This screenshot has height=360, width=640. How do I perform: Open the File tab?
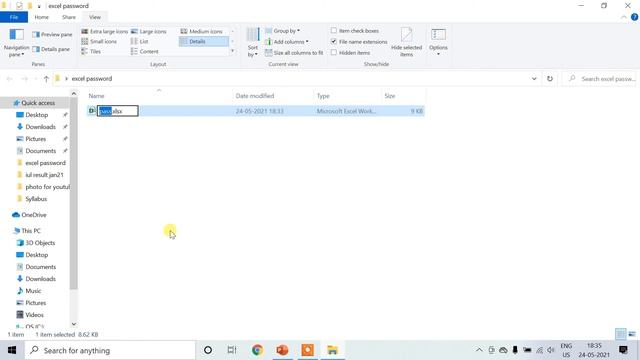[x=14, y=17]
